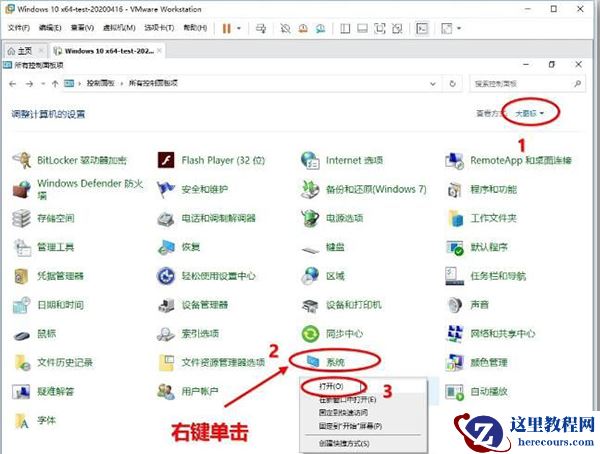This screenshot has width=600, height=454.
Task: Click the 恢复 recovery icon
Action: [166, 247]
